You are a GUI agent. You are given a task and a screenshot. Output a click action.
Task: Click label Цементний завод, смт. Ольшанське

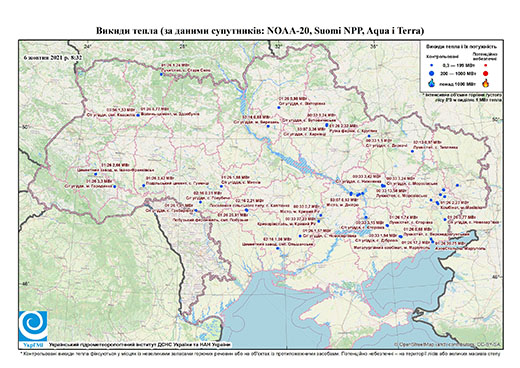(278, 244)
